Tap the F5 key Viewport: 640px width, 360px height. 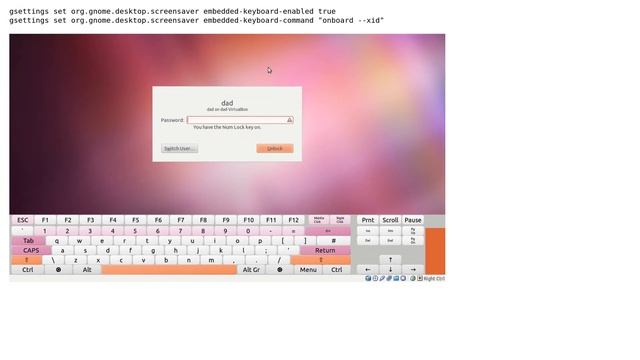(136, 220)
